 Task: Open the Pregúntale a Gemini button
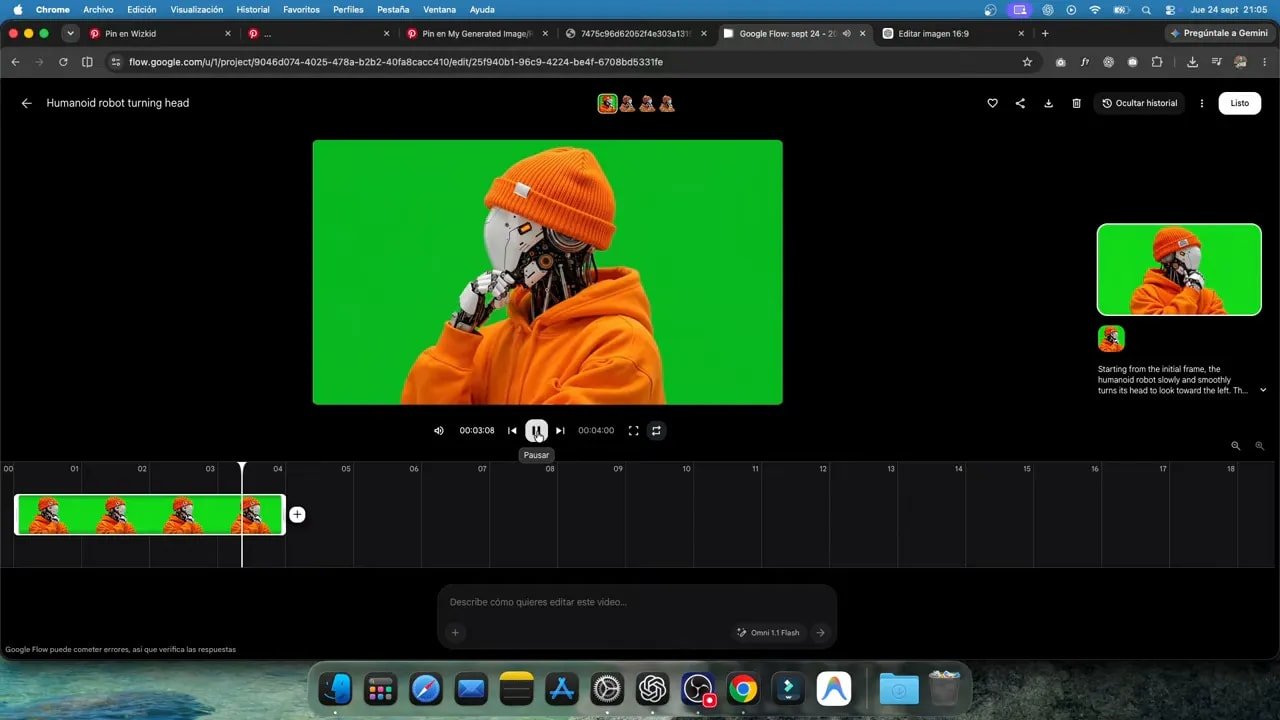1219,33
